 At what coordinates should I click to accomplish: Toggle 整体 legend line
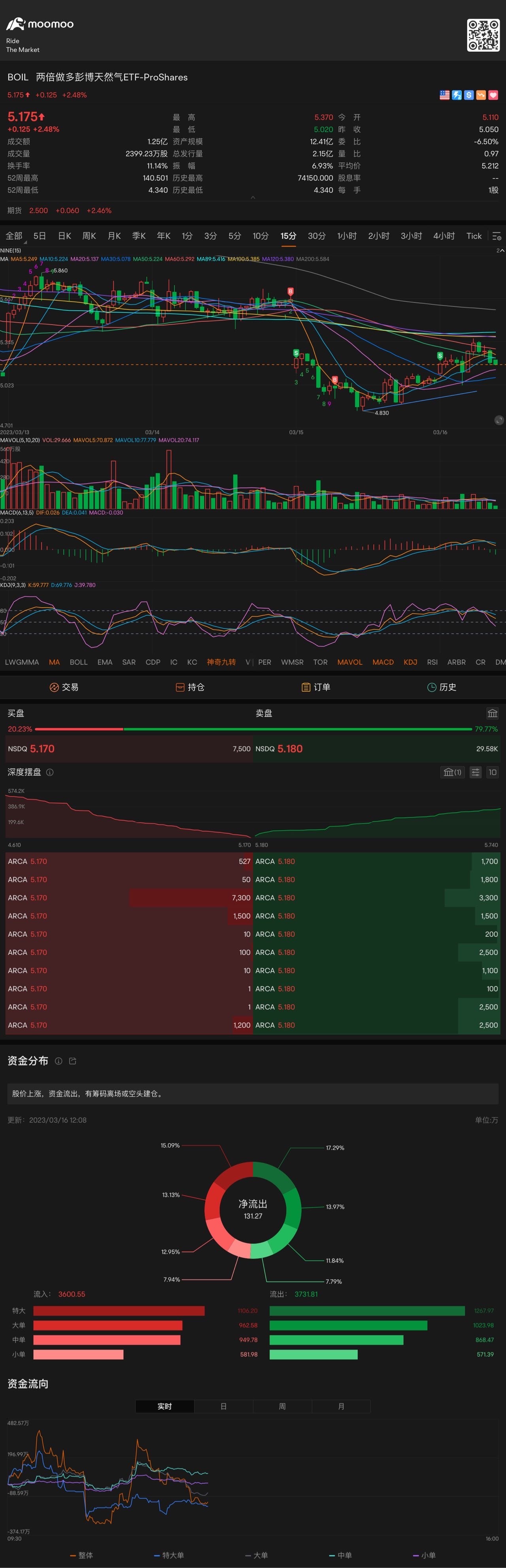coord(81,1555)
